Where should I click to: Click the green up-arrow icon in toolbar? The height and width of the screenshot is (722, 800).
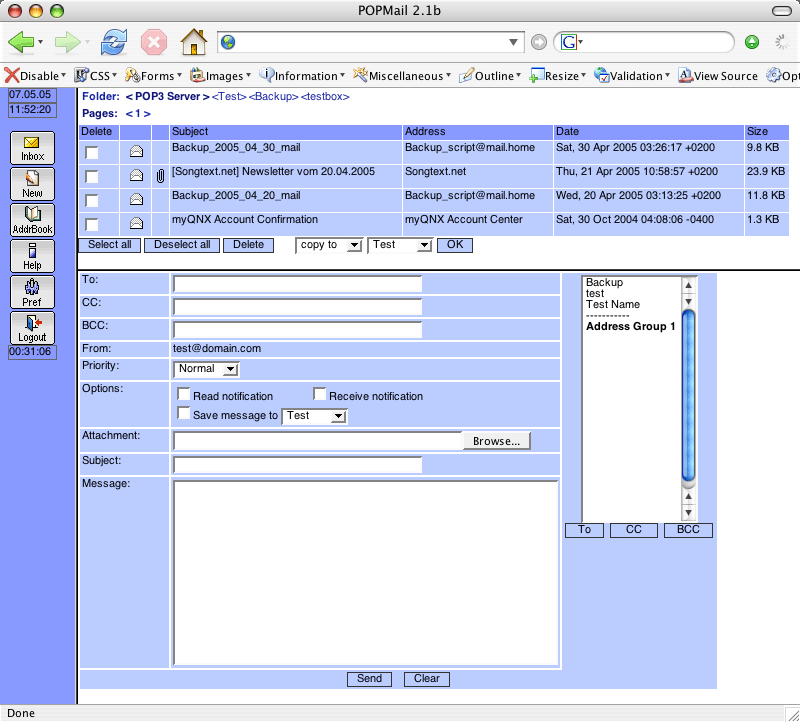(x=752, y=42)
